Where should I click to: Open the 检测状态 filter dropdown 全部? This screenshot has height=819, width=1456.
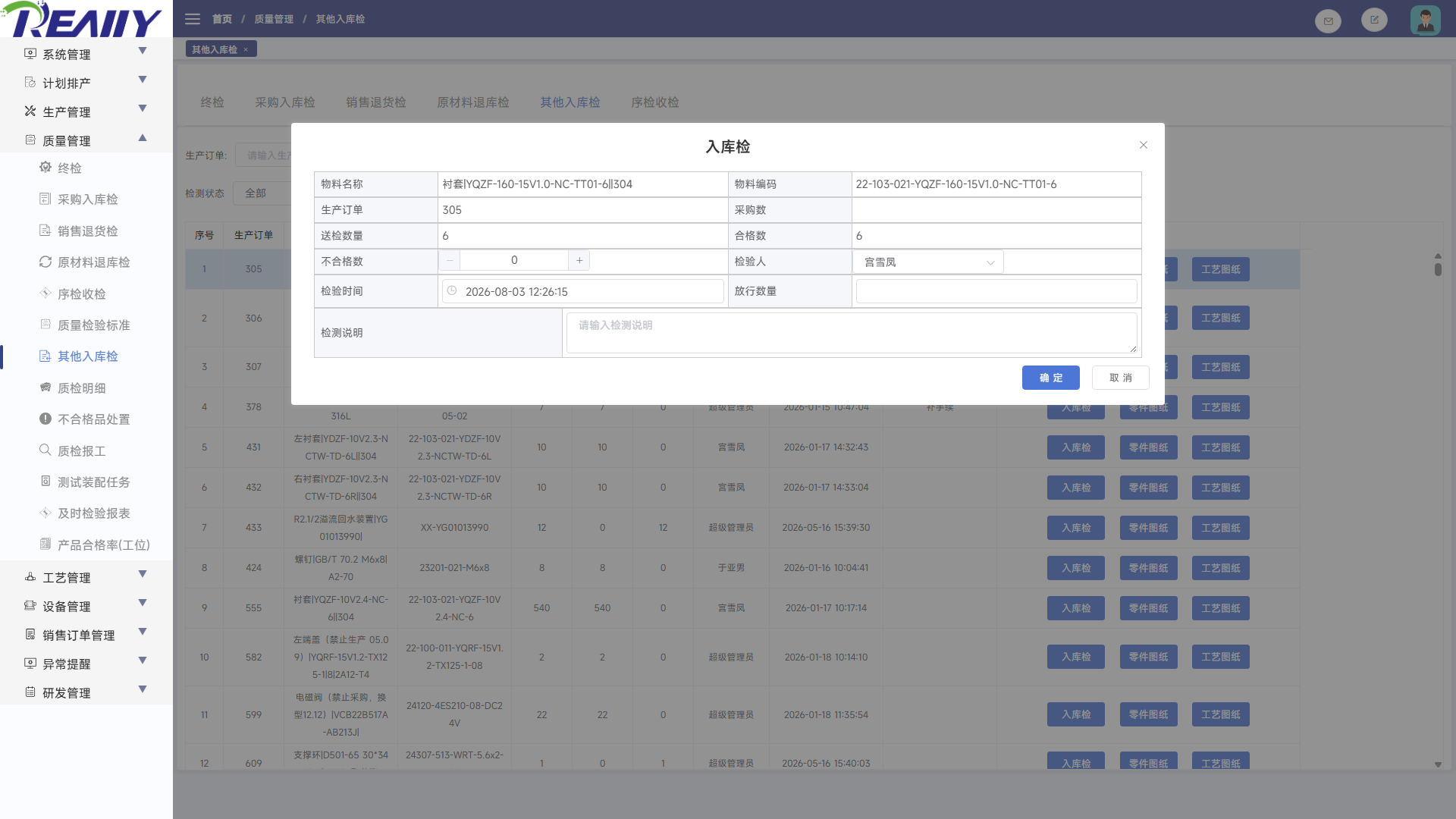point(262,193)
